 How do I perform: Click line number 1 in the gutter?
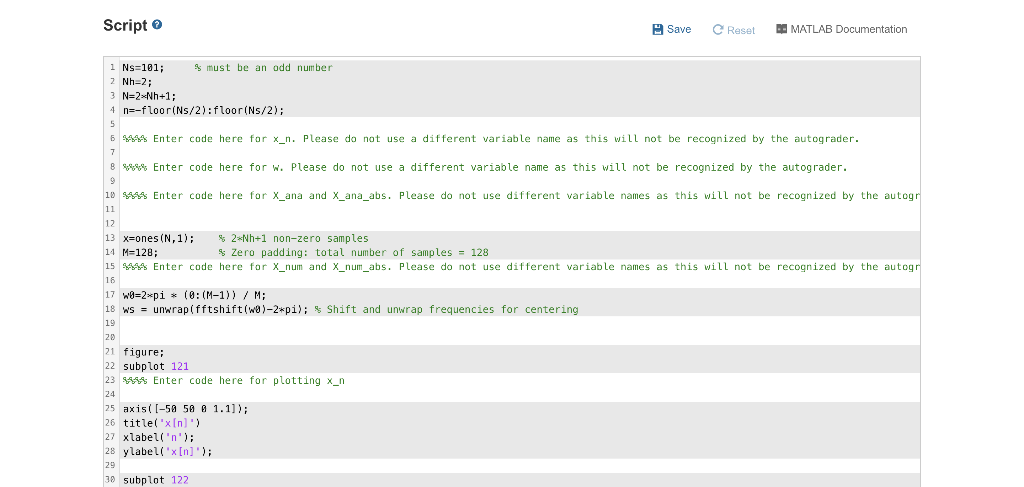(112, 68)
